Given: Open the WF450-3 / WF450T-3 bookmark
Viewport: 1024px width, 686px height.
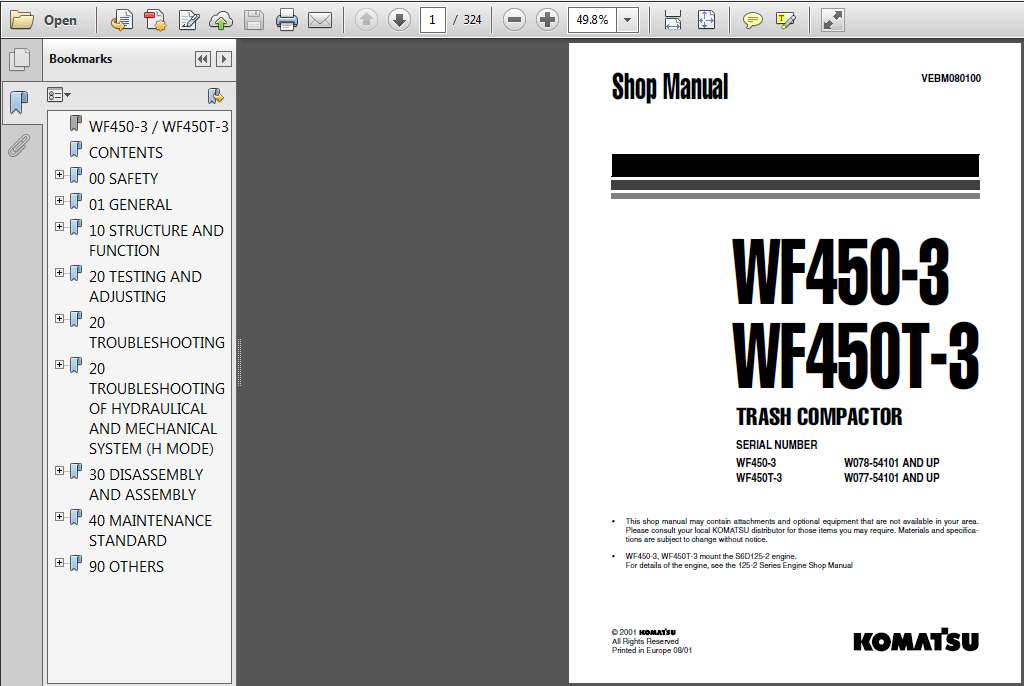Looking at the screenshot, I should click(x=159, y=126).
